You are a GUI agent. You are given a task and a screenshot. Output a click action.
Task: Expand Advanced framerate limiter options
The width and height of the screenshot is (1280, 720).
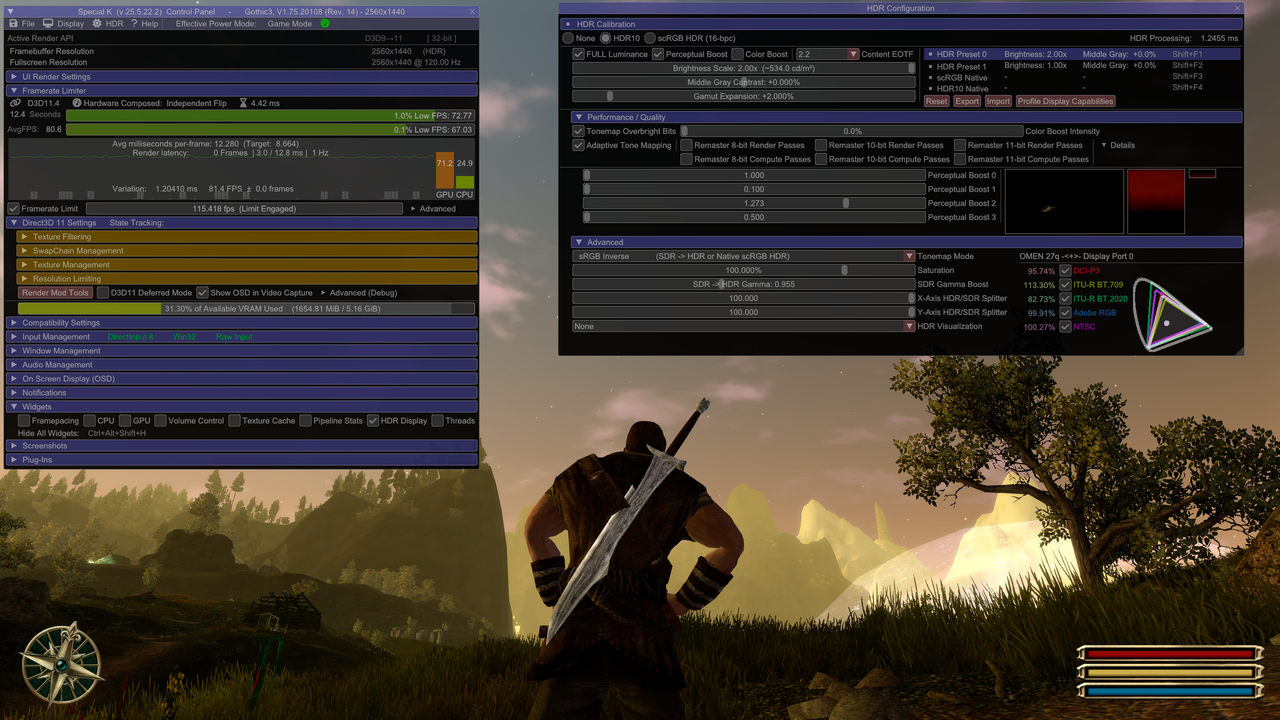coord(433,209)
